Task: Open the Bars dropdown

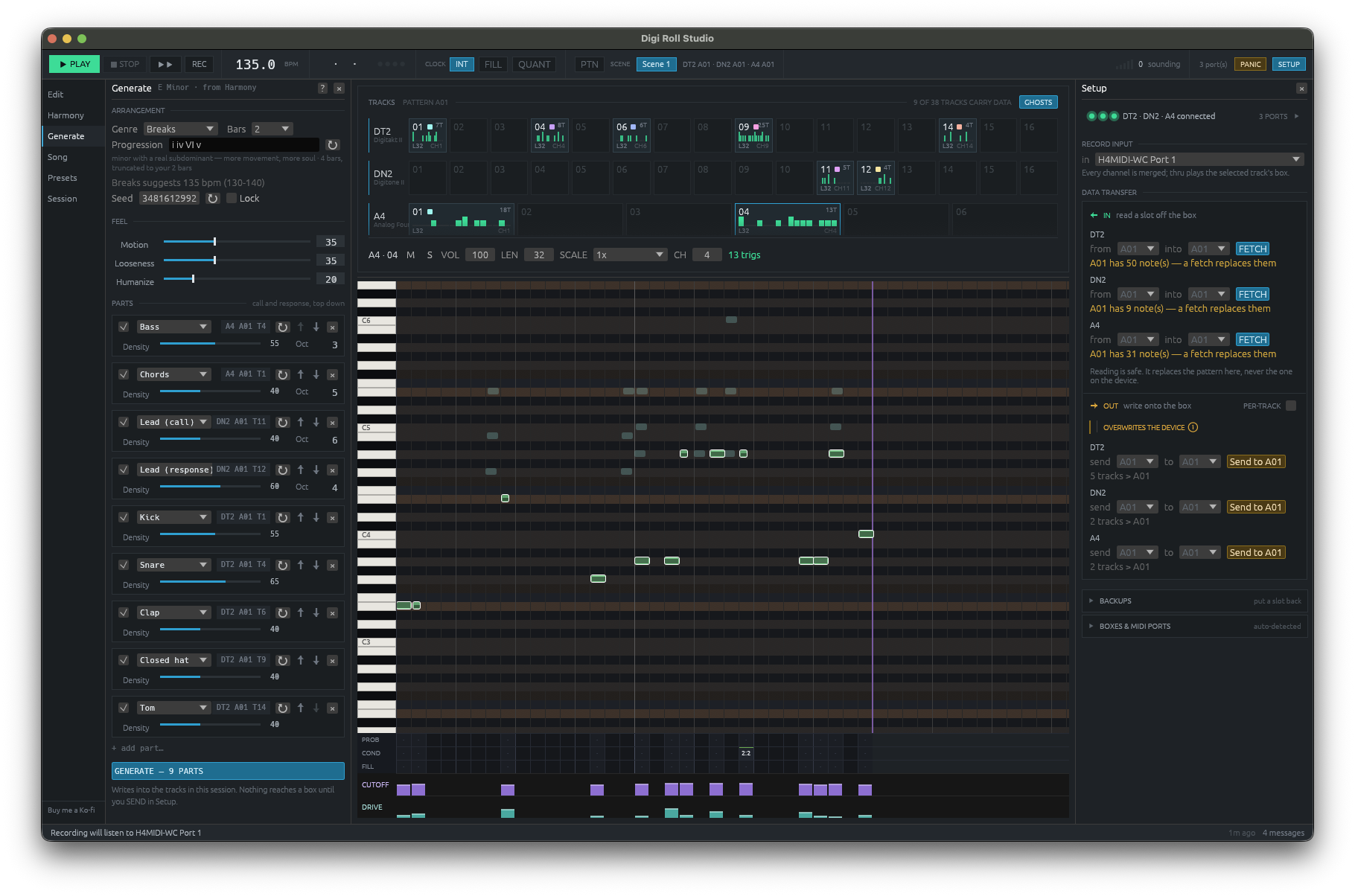Action: 272,129
